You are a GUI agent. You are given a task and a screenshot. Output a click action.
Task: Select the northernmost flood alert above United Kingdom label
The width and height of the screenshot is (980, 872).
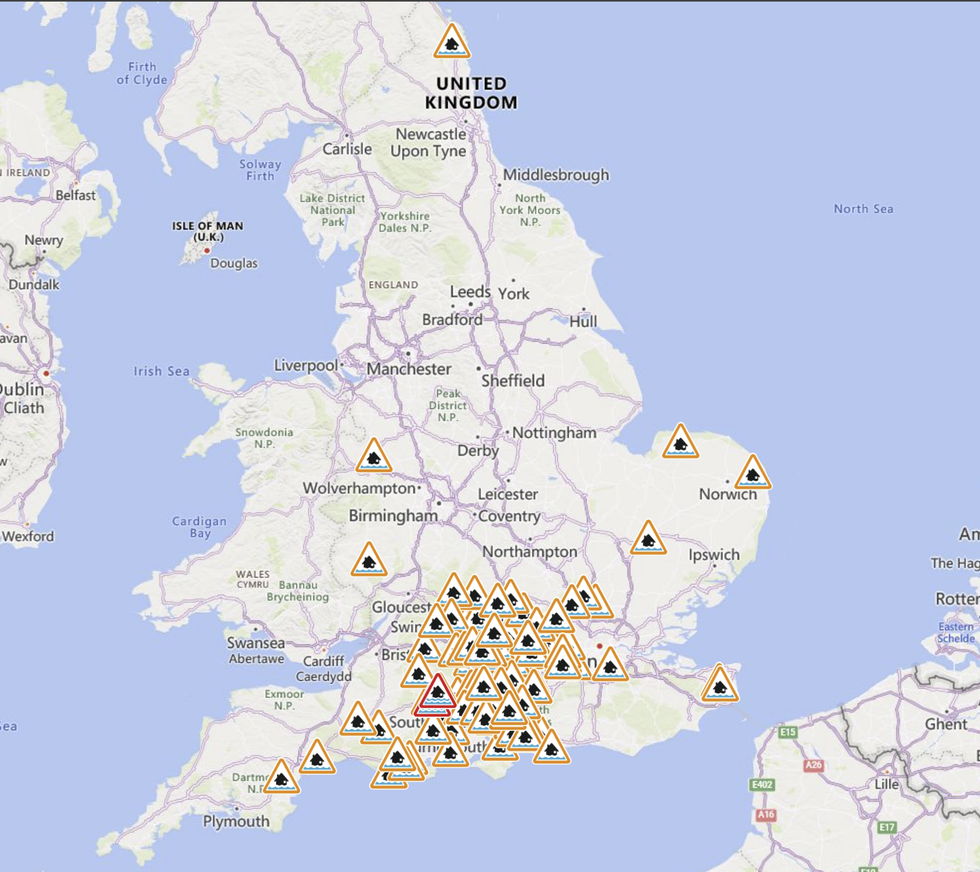[x=452, y=44]
